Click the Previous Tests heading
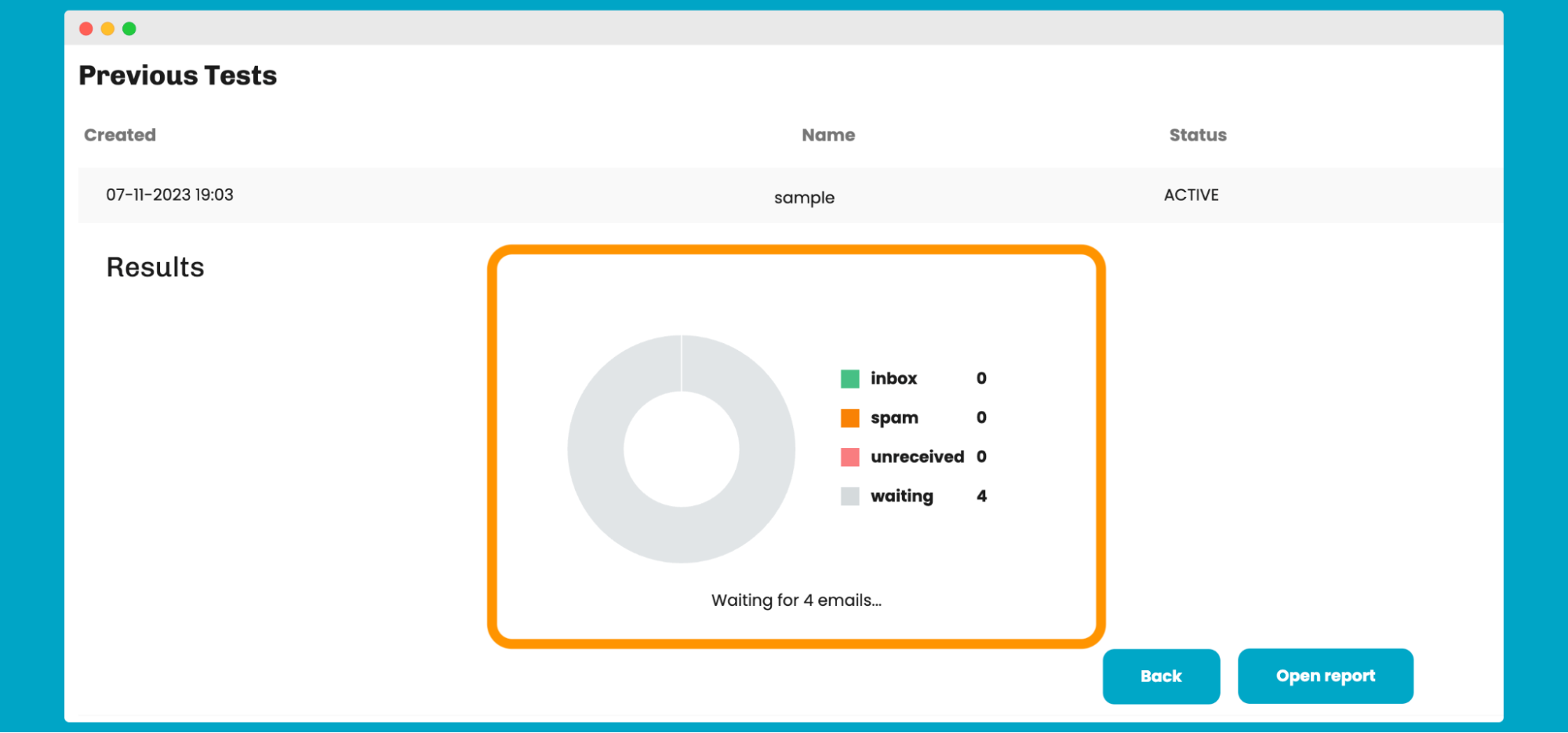This screenshot has height=733, width=1568. pyautogui.click(x=178, y=75)
